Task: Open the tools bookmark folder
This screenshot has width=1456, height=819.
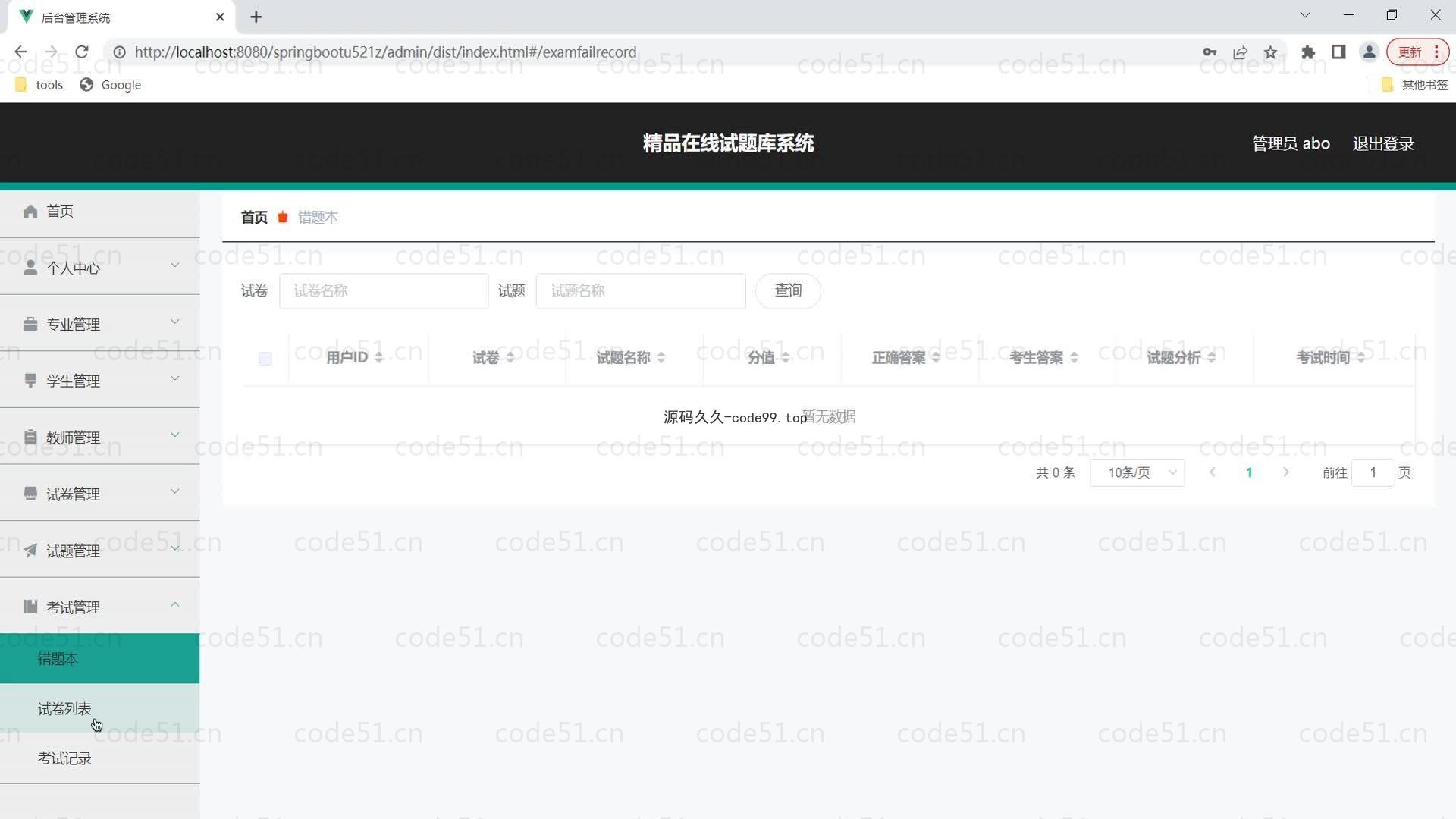Action: click(39, 85)
